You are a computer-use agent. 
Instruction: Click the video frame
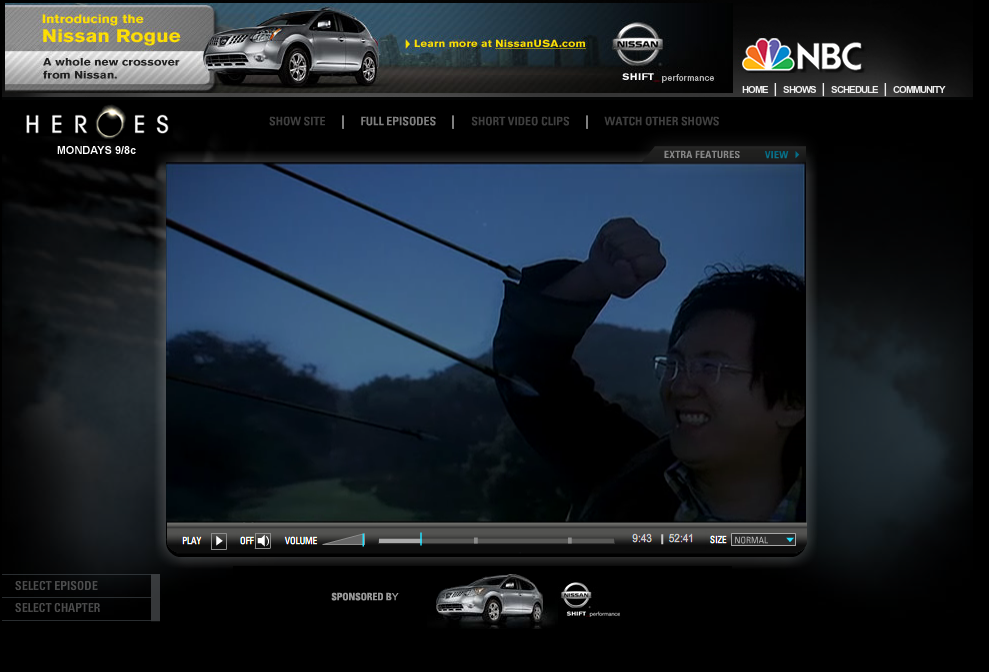coord(486,343)
